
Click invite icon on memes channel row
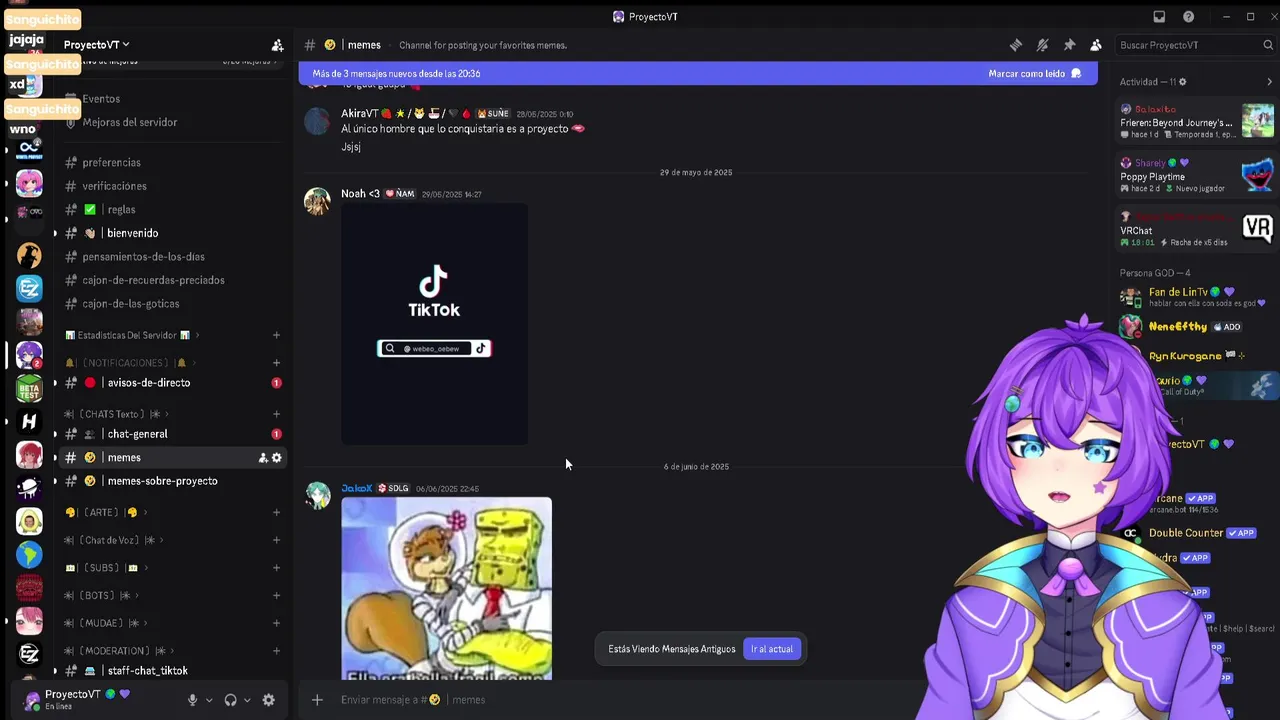[263, 458]
